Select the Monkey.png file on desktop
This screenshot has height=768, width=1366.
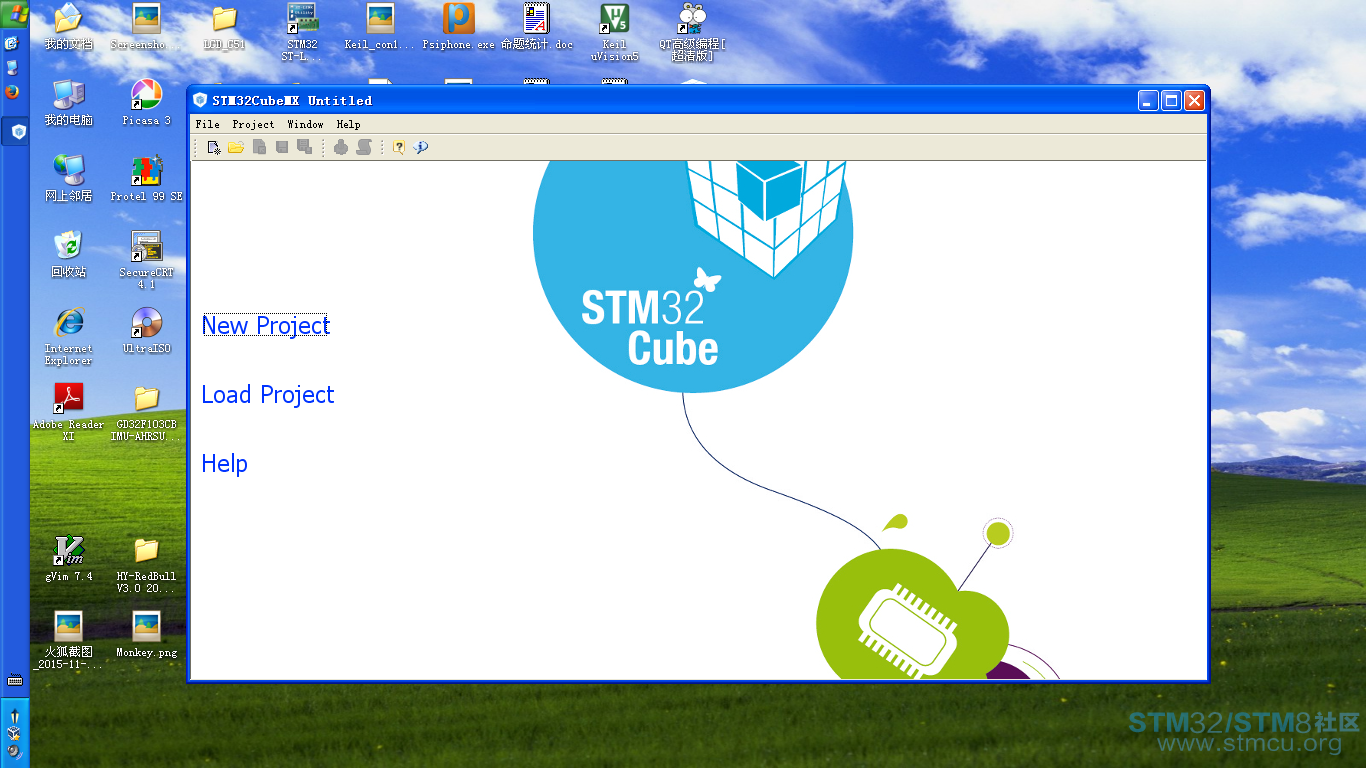point(146,635)
